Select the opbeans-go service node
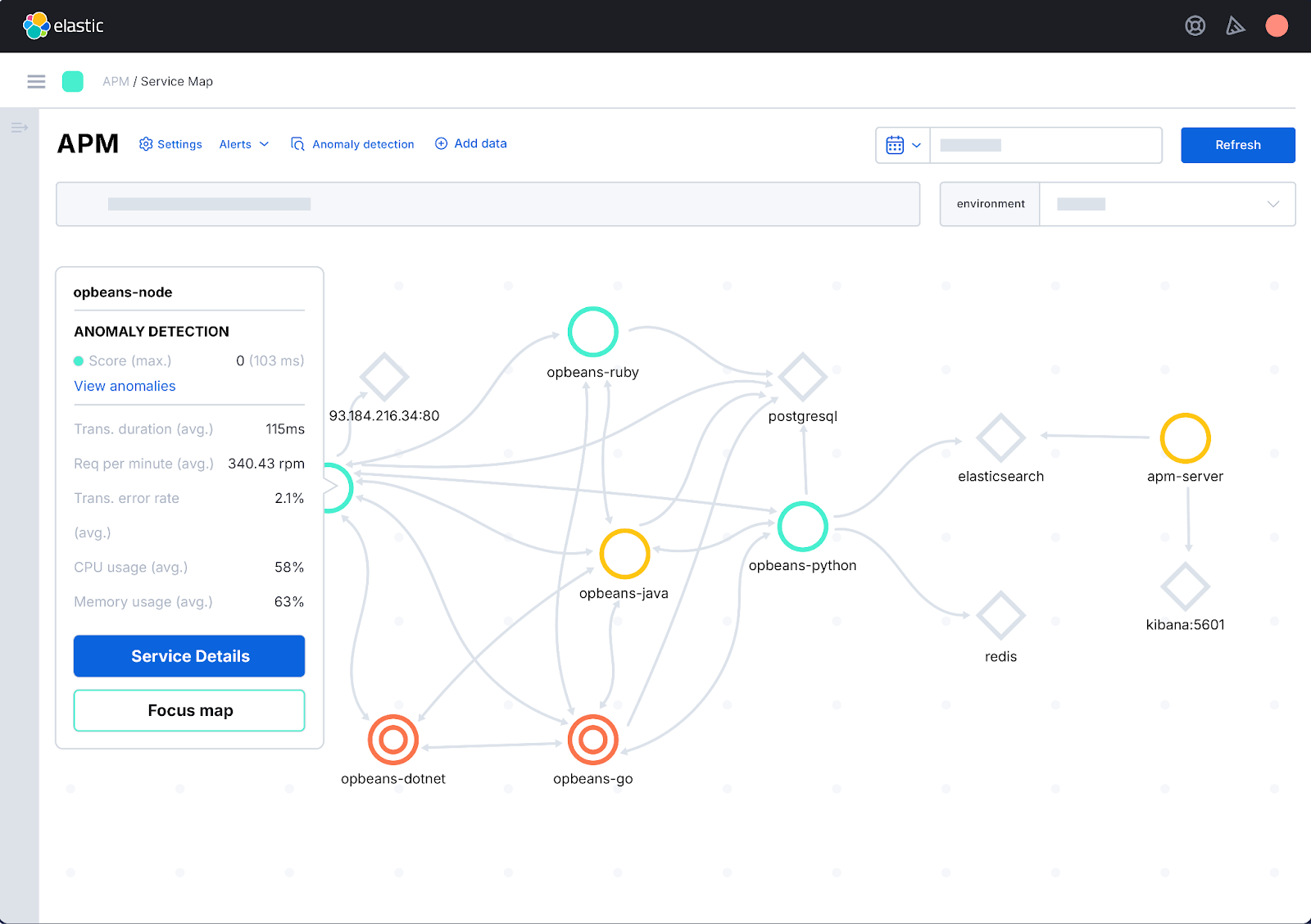 592,740
